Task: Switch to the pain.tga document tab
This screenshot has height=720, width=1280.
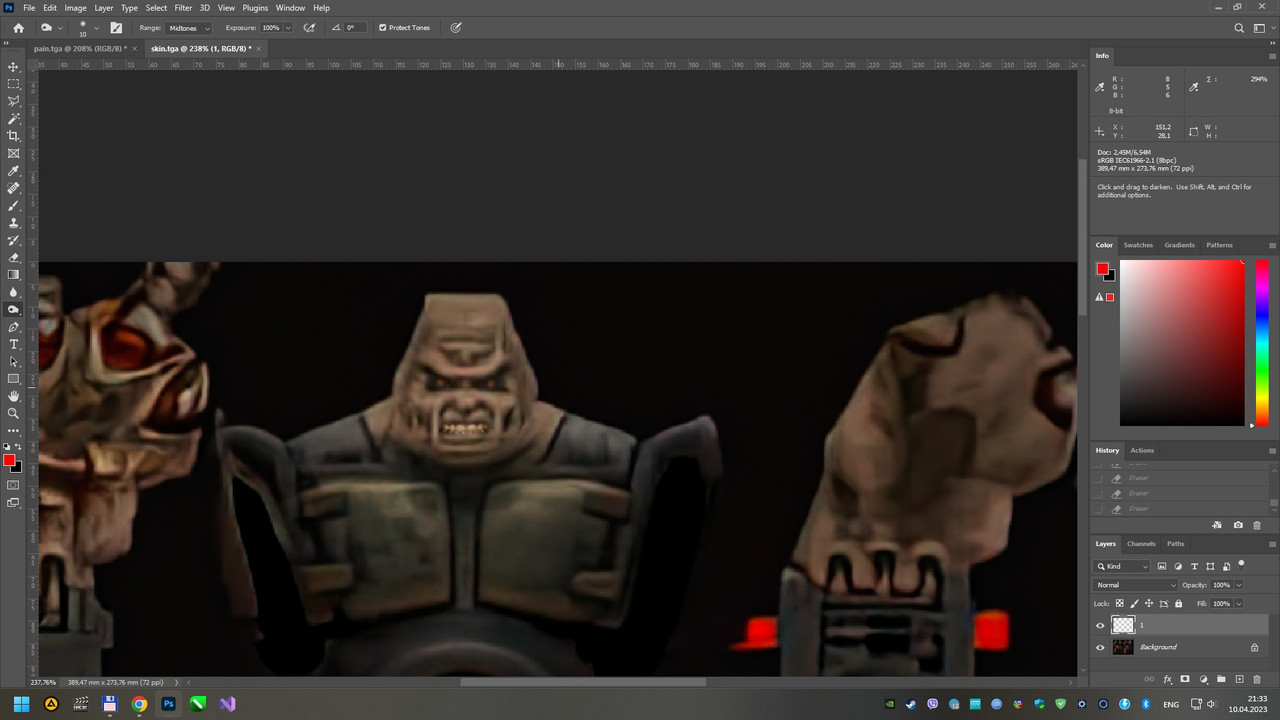Action: [80, 48]
